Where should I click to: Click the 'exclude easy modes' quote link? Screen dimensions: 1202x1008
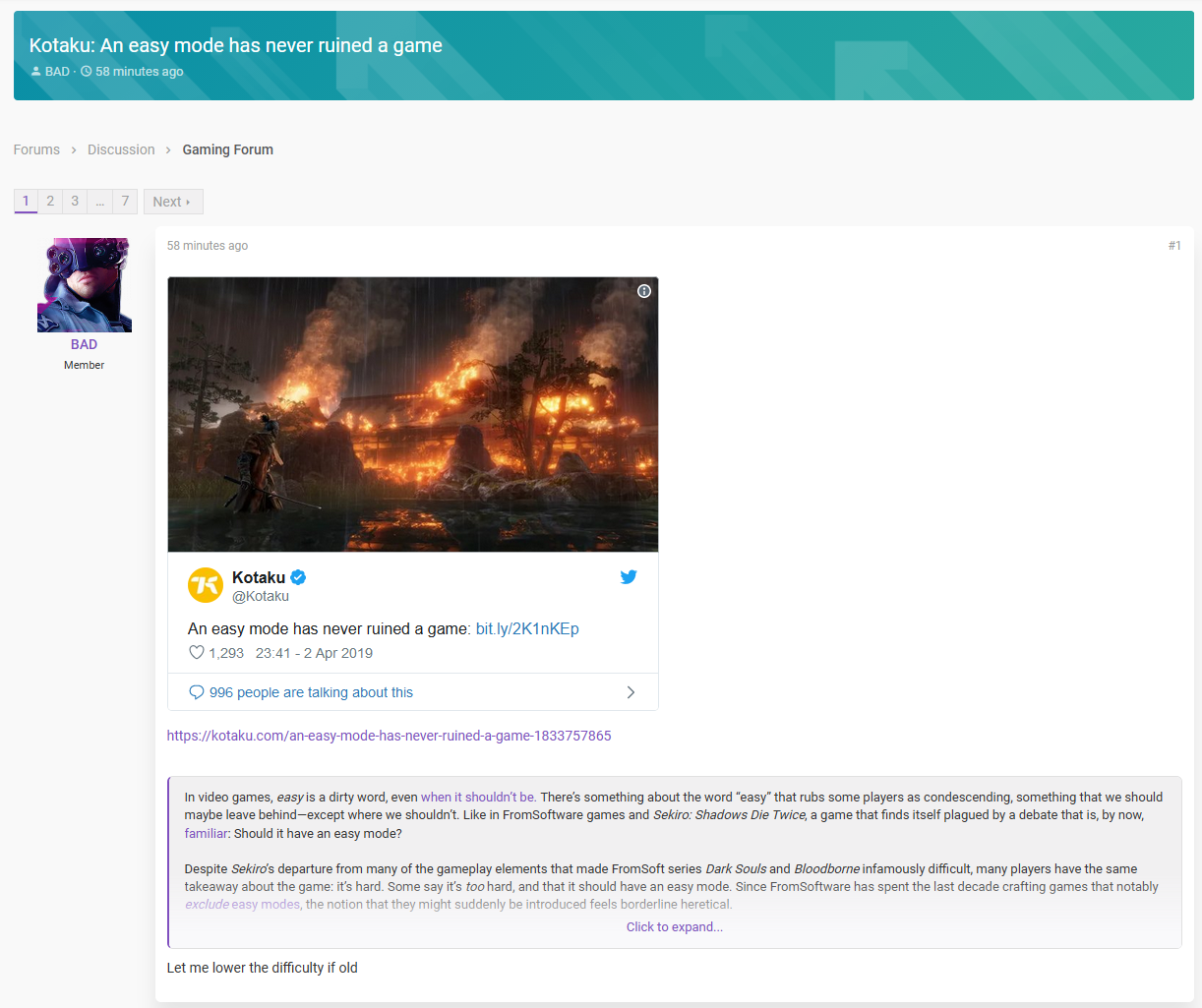pos(243,905)
